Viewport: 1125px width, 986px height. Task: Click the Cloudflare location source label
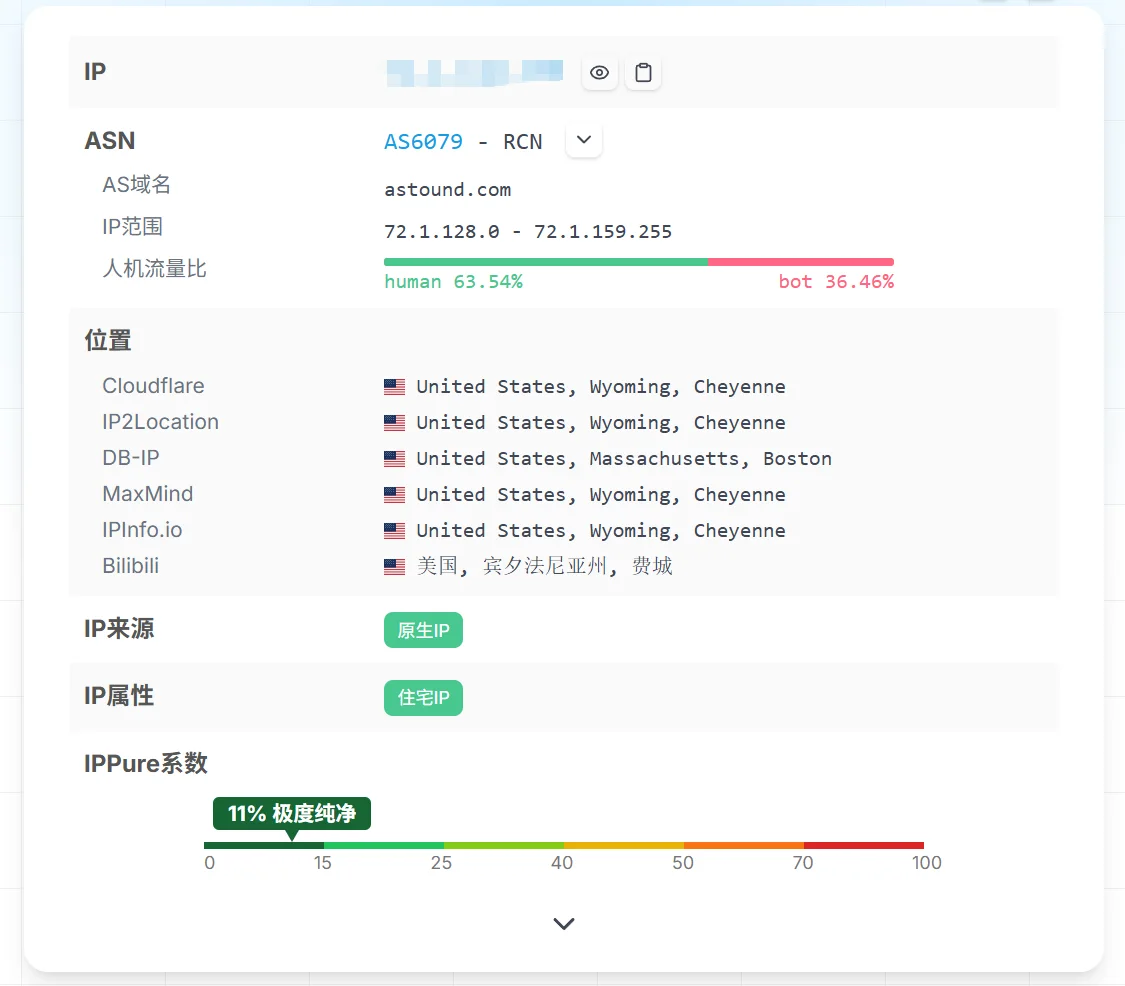(x=154, y=386)
